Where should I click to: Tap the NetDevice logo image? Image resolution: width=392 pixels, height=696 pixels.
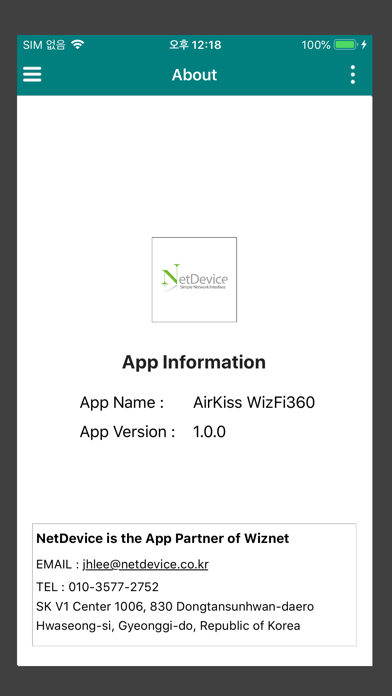194,280
